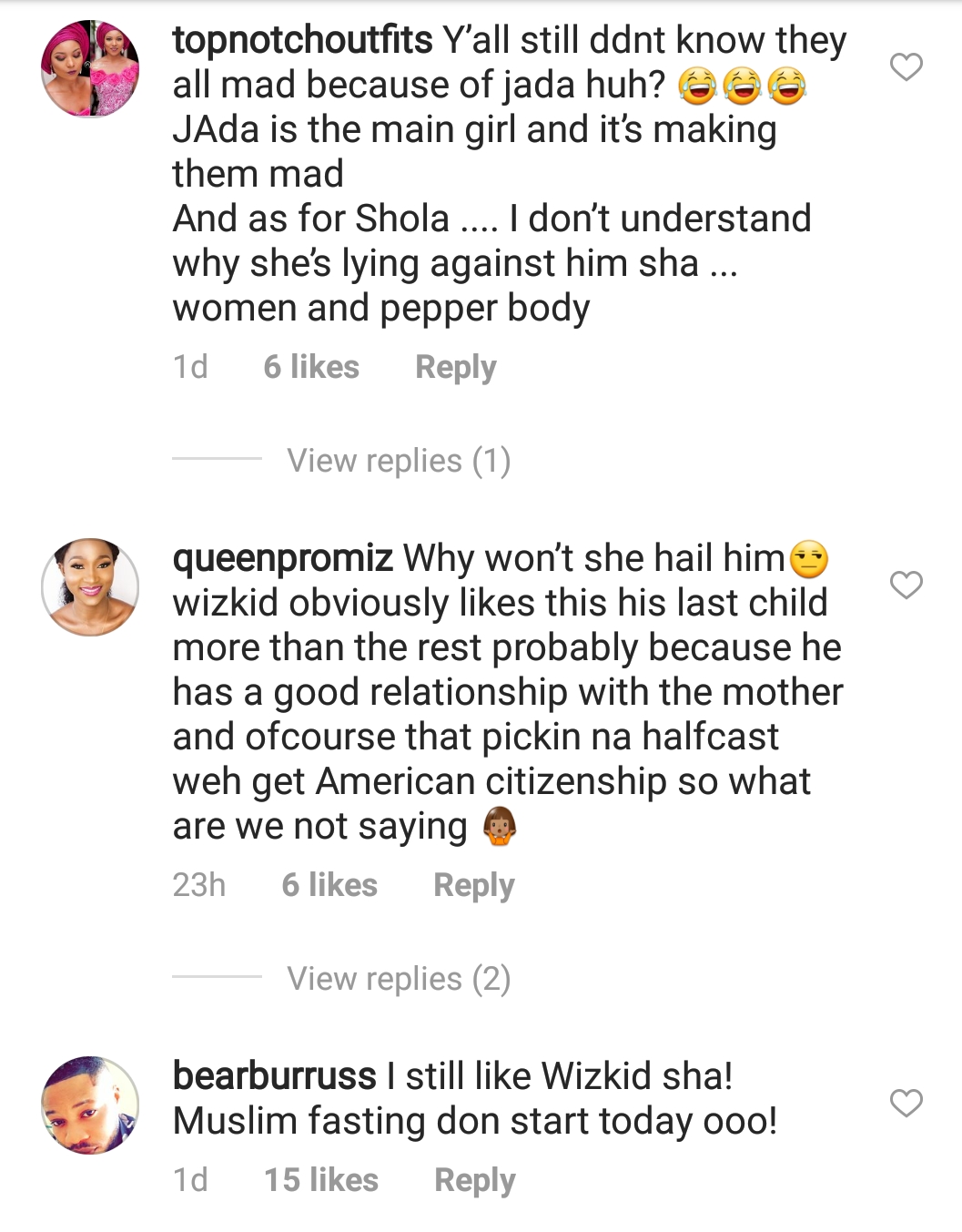962x1232 pixels.
Task: Open the topnotchoutfits username link
Action: tap(302, 41)
